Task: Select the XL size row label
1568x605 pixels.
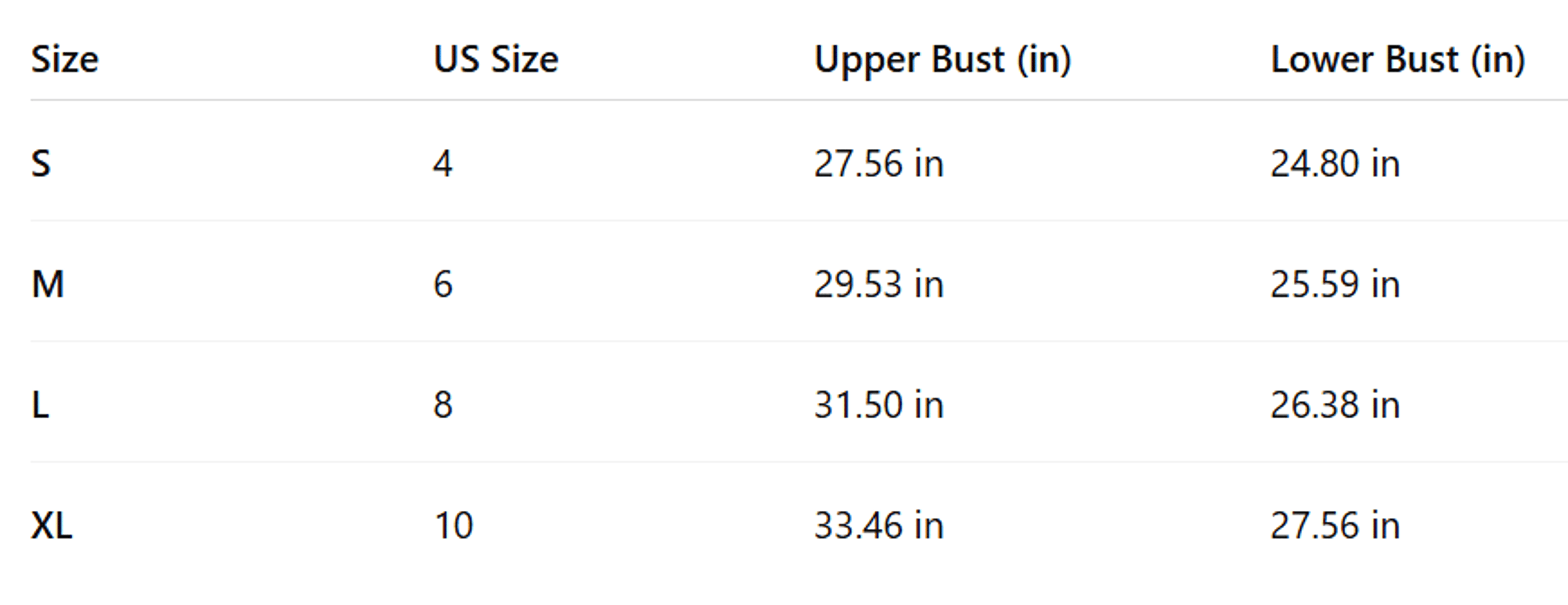Action: [52, 525]
